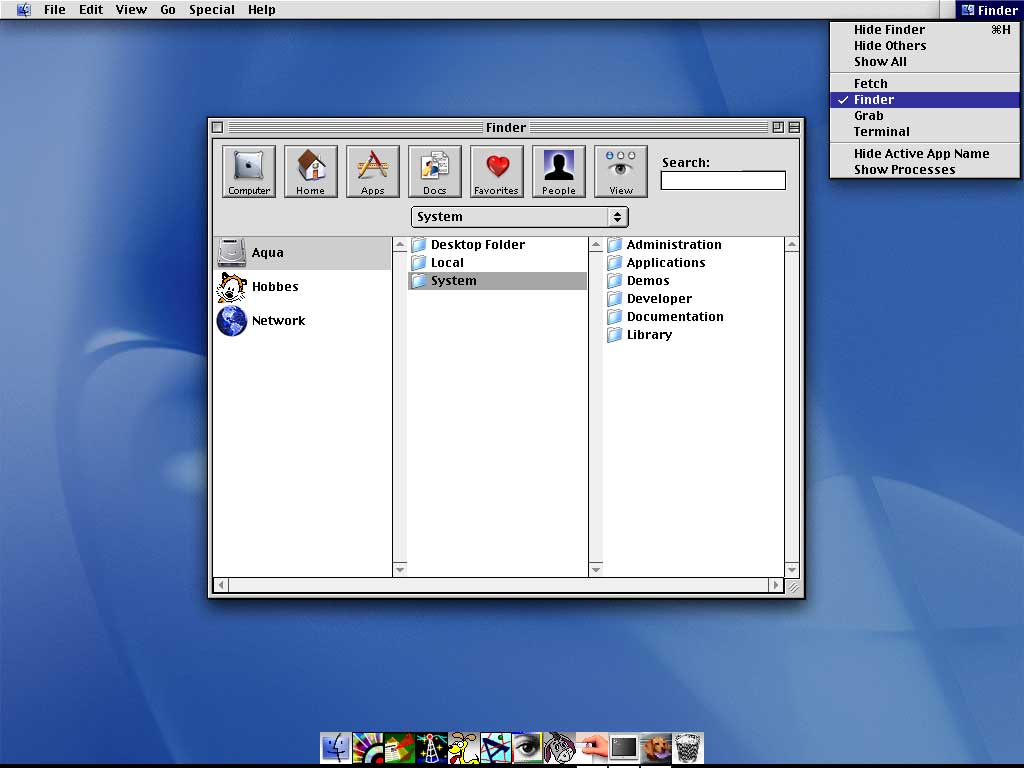Click the horizontal scrollbar track at window bottom

click(498, 585)
